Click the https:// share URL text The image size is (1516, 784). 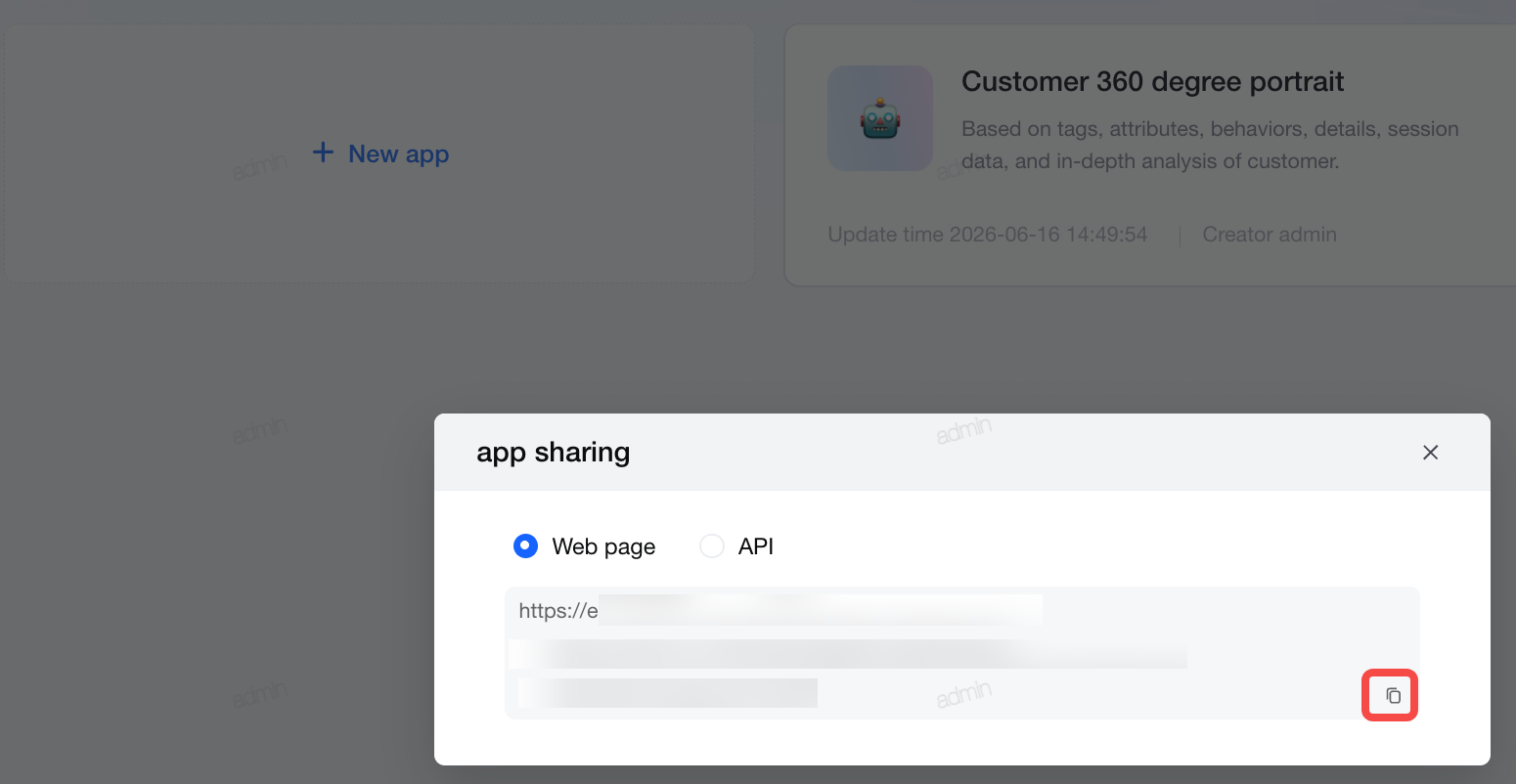click(558, 611)
